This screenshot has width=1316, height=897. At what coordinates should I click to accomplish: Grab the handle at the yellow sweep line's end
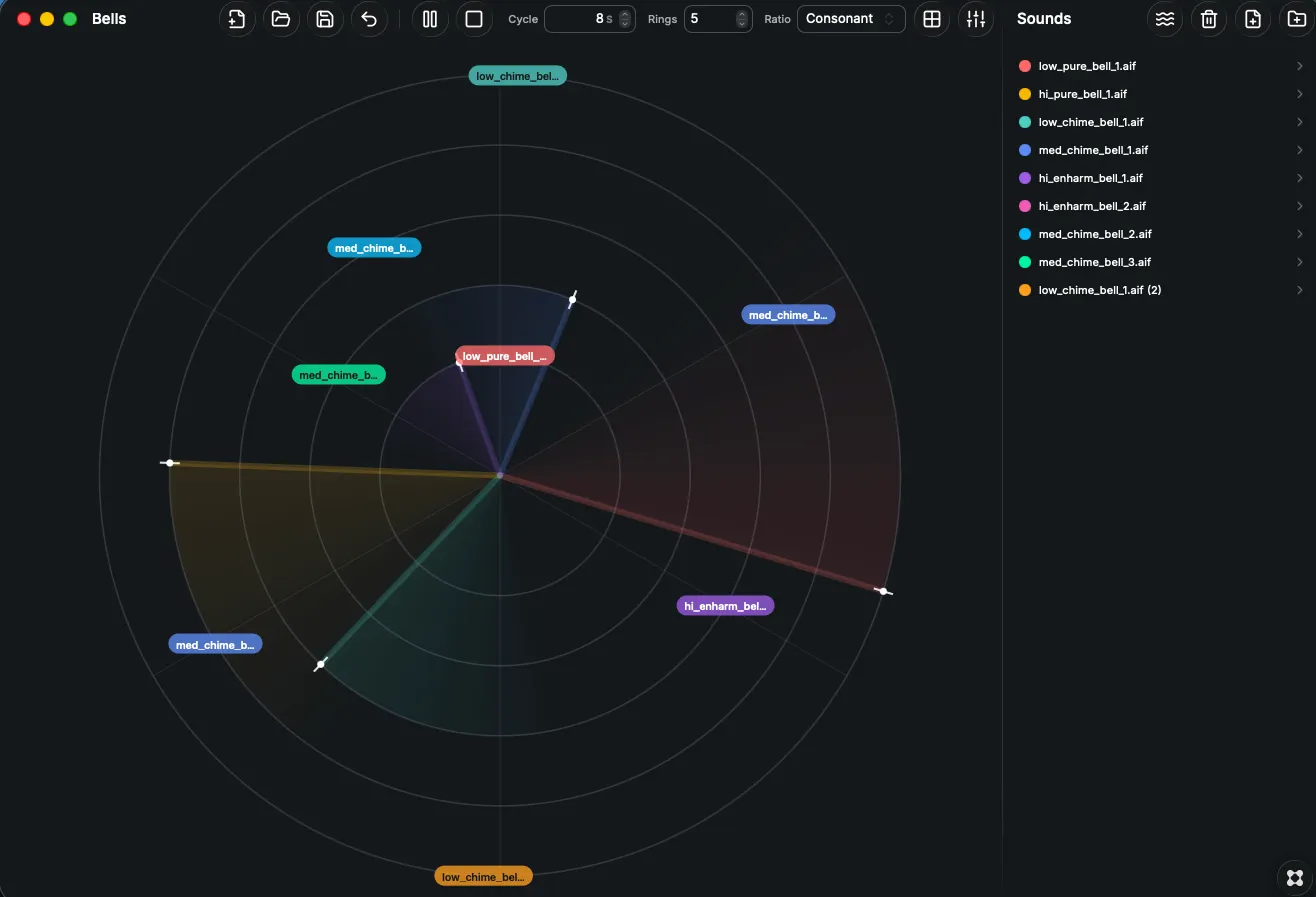(x=170, y=463)
